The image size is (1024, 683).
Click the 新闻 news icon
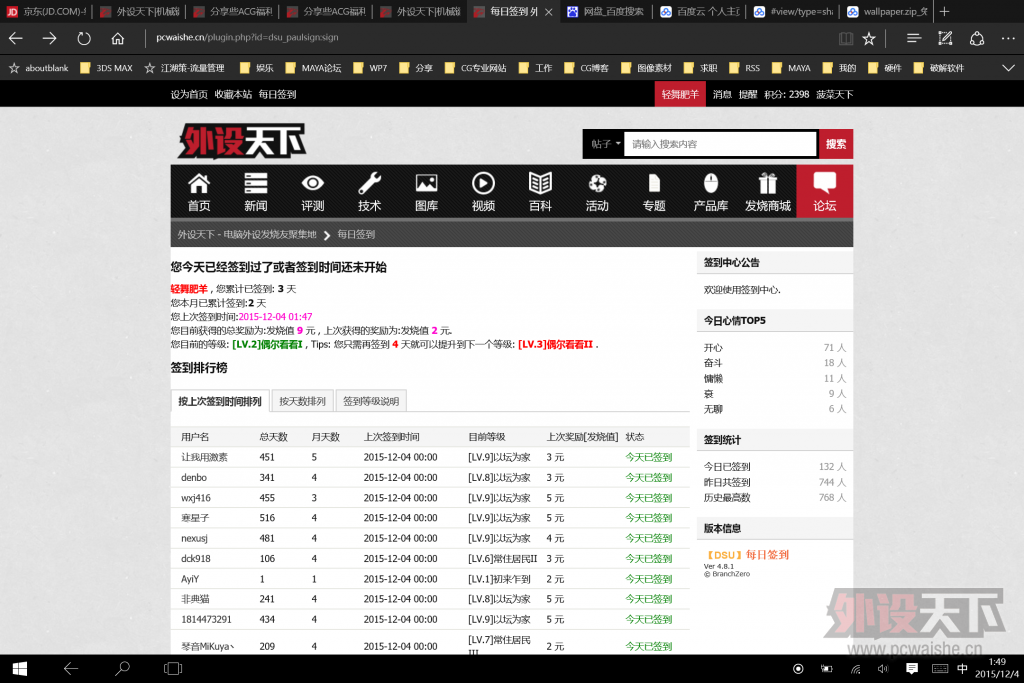tap(256, 184)
